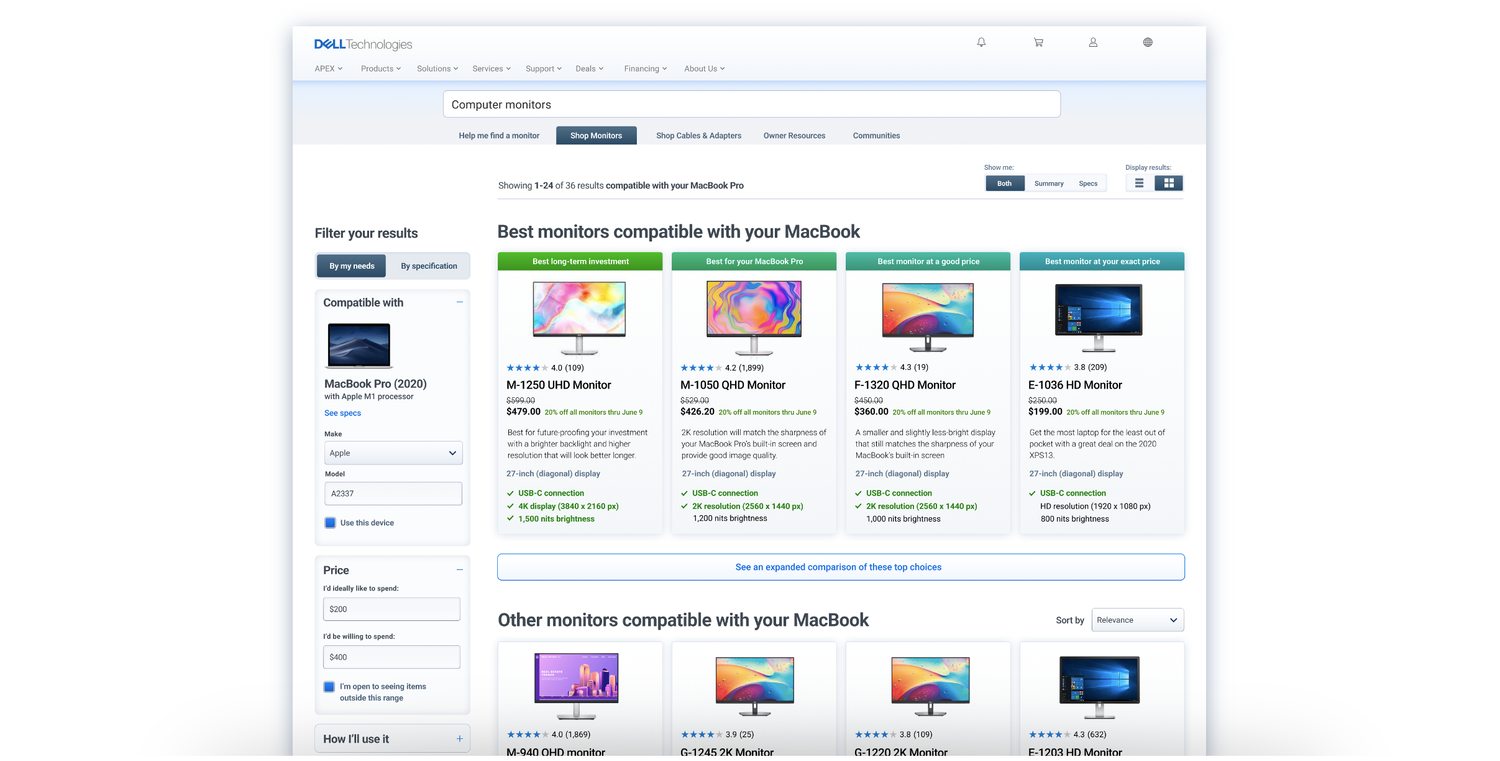Click the willing to spend $400 field
Viewport: 1500px width, 761px height.
click(x=391, y=657)
